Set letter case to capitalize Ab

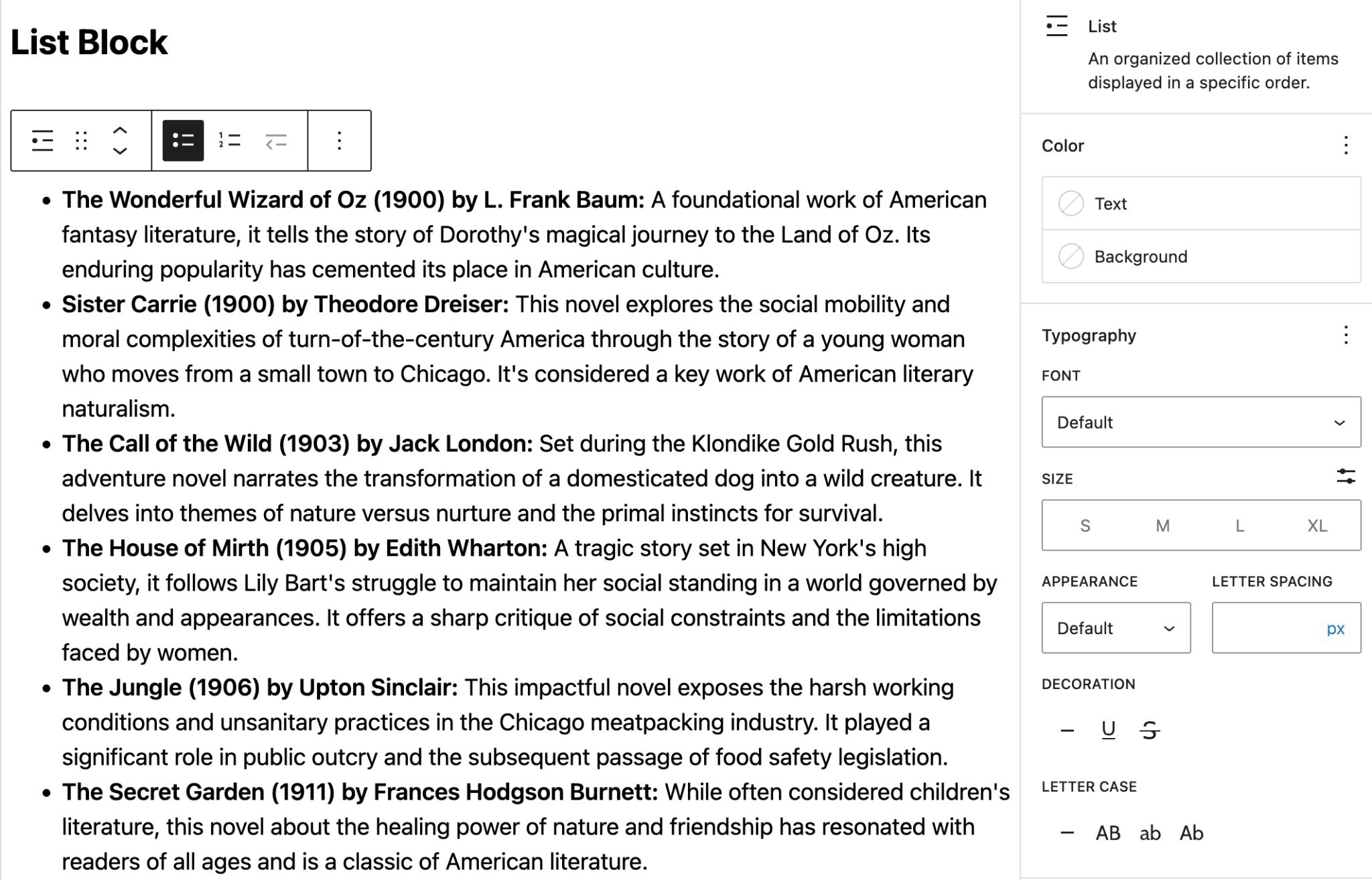click(1192, 833)
